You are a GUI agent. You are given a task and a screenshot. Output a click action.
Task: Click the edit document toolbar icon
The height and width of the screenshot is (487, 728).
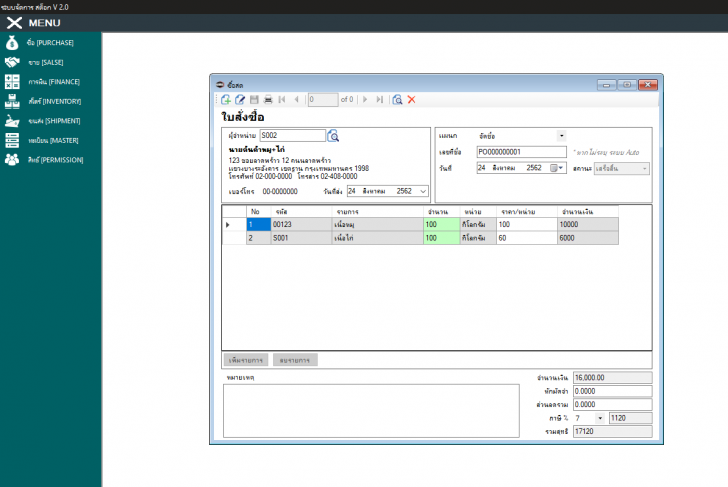(x=240, y=100)
